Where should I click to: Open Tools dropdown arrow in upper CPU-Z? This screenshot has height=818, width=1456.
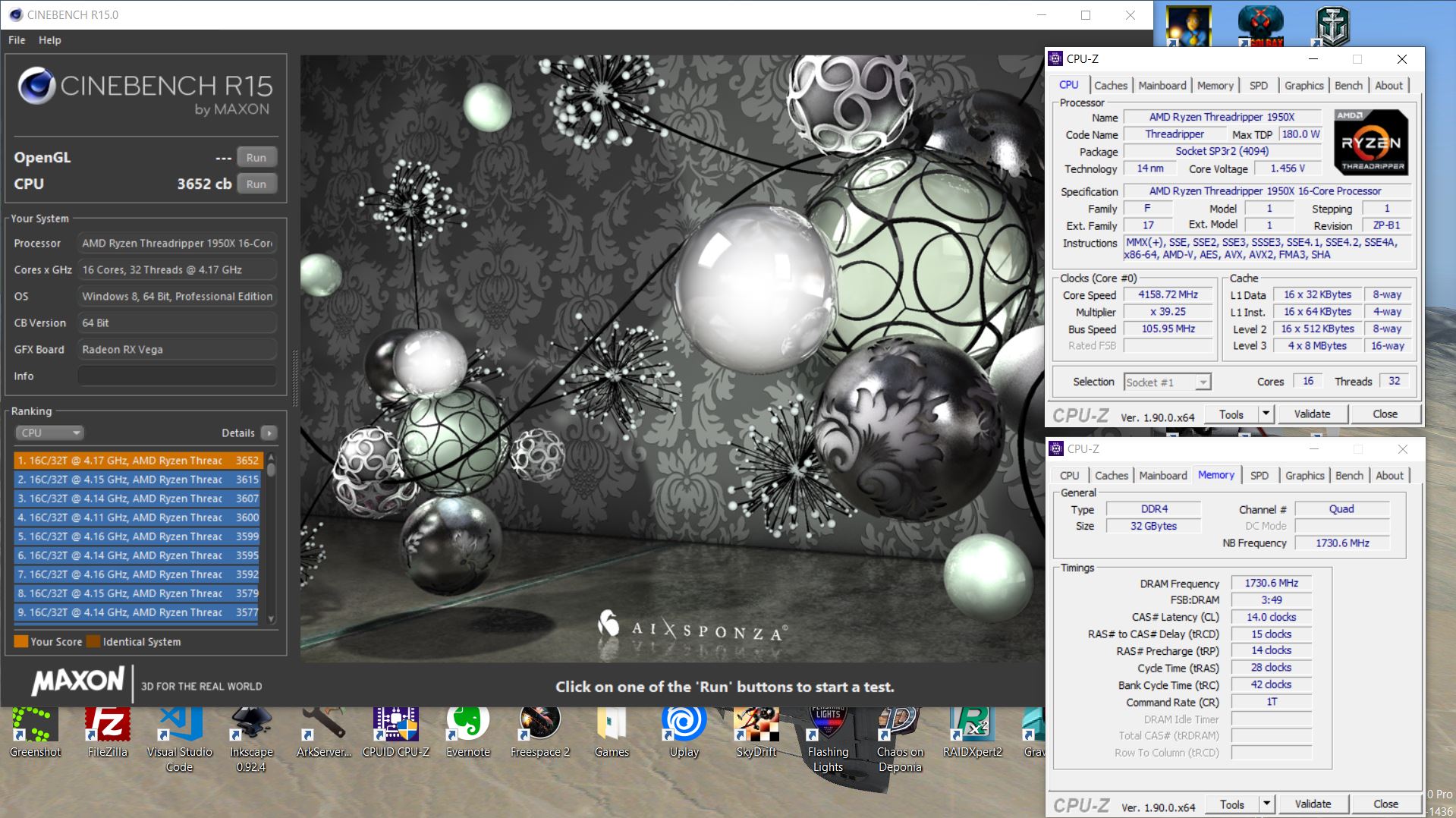click(x=1265, y=414)
